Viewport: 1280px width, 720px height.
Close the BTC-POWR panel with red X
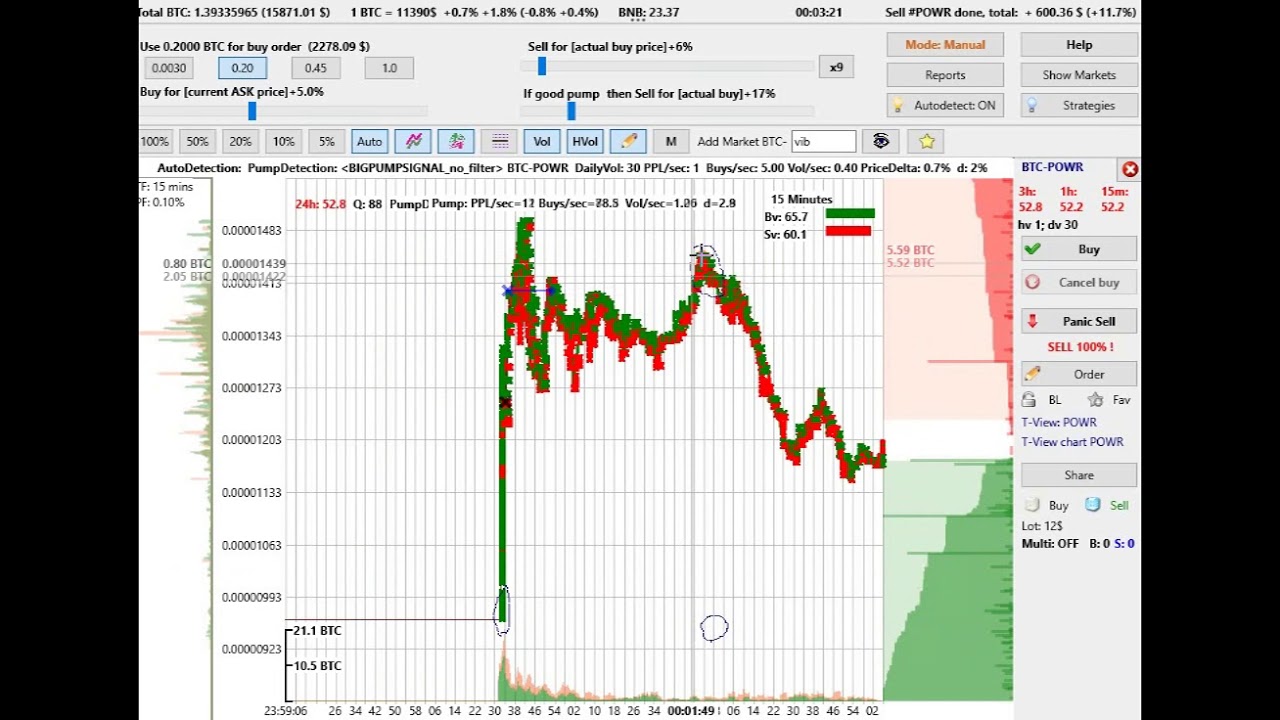point(1130,169)
